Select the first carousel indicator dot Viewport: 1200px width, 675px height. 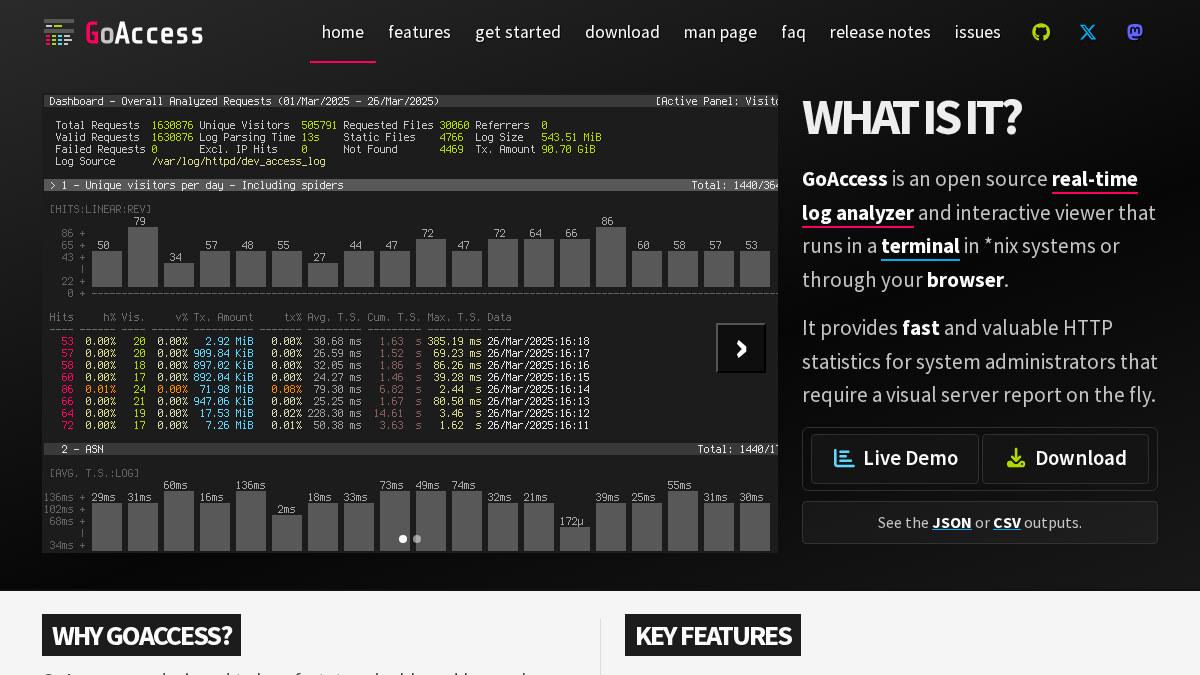point(403,539)
